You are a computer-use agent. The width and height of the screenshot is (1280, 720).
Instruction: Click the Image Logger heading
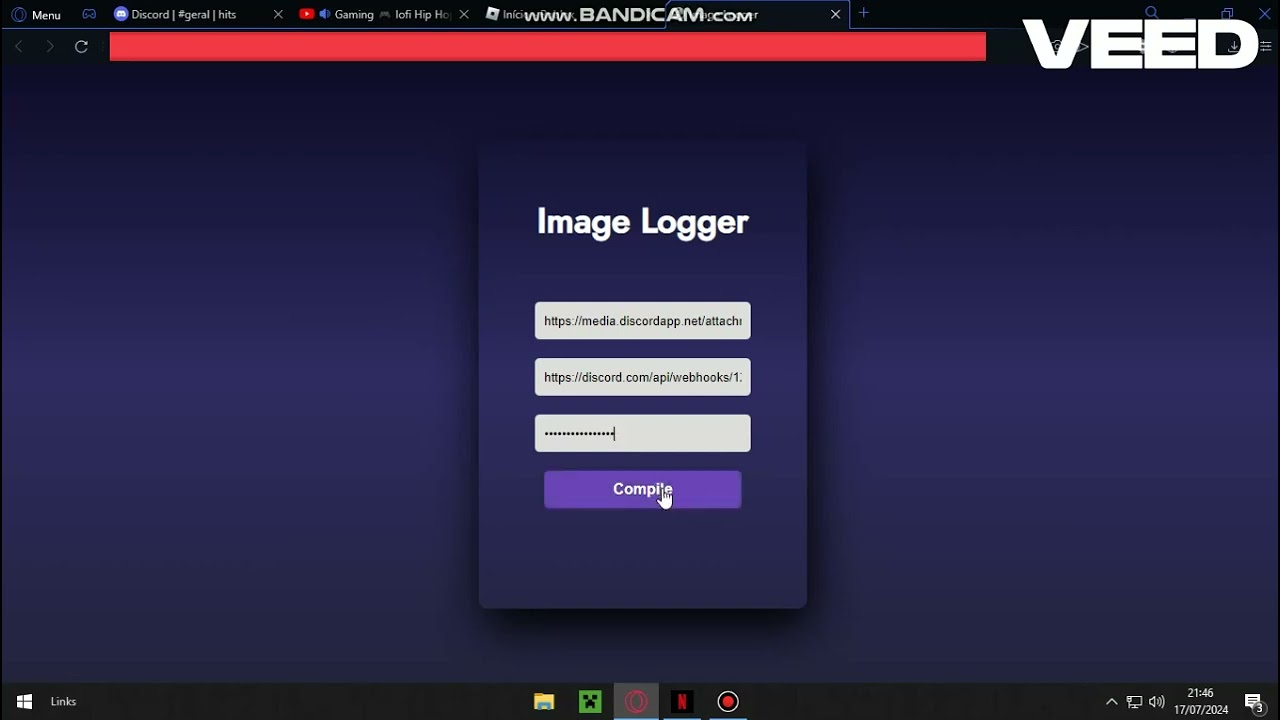click(x=642, y=222)
